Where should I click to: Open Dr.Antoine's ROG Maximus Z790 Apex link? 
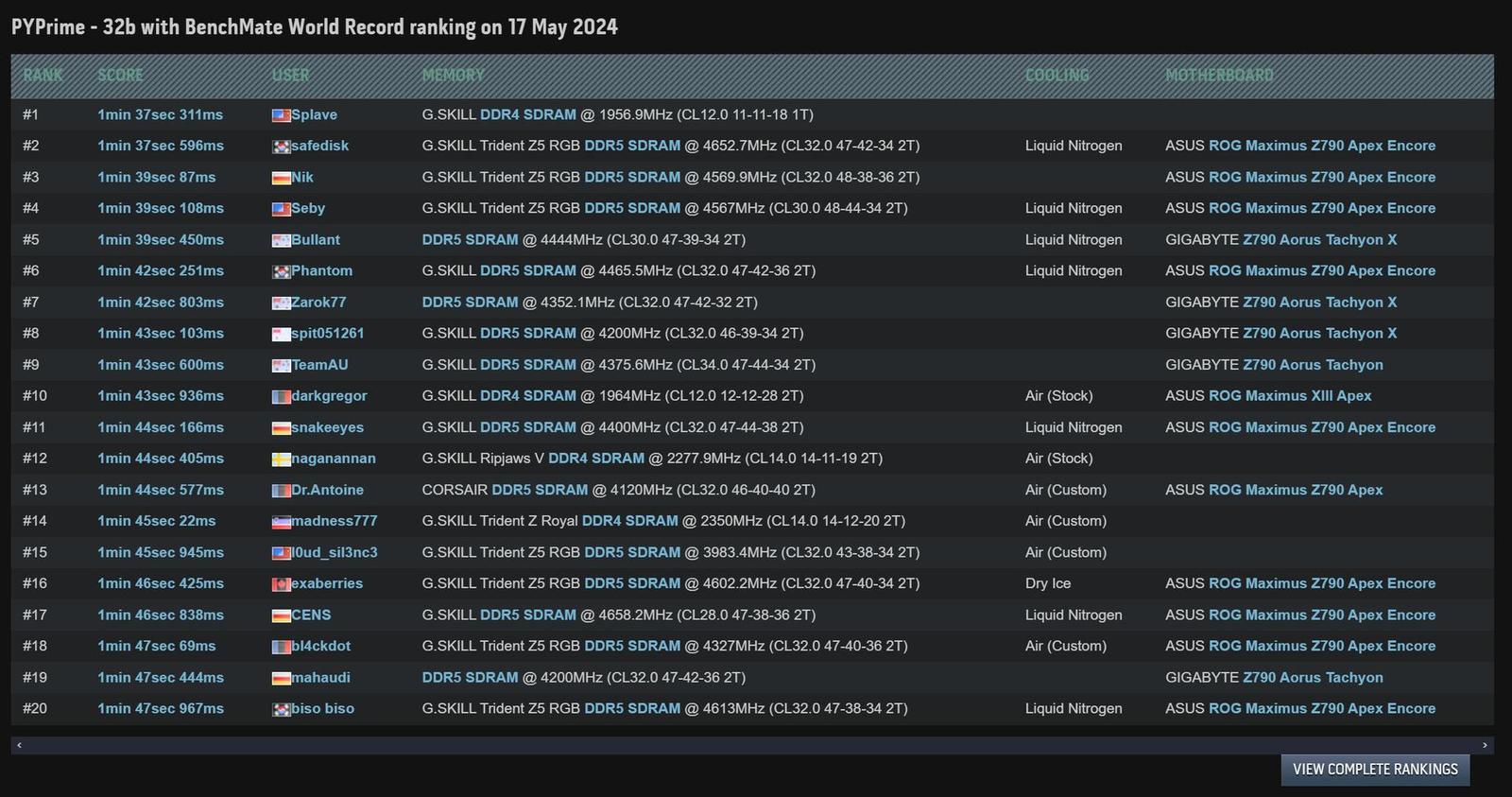pos(1296,490)
